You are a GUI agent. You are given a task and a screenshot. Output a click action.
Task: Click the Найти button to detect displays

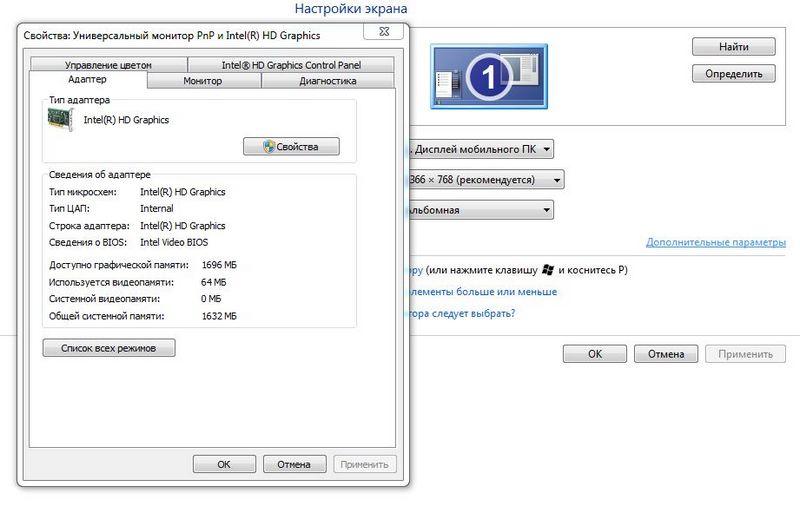pos(734,47)
